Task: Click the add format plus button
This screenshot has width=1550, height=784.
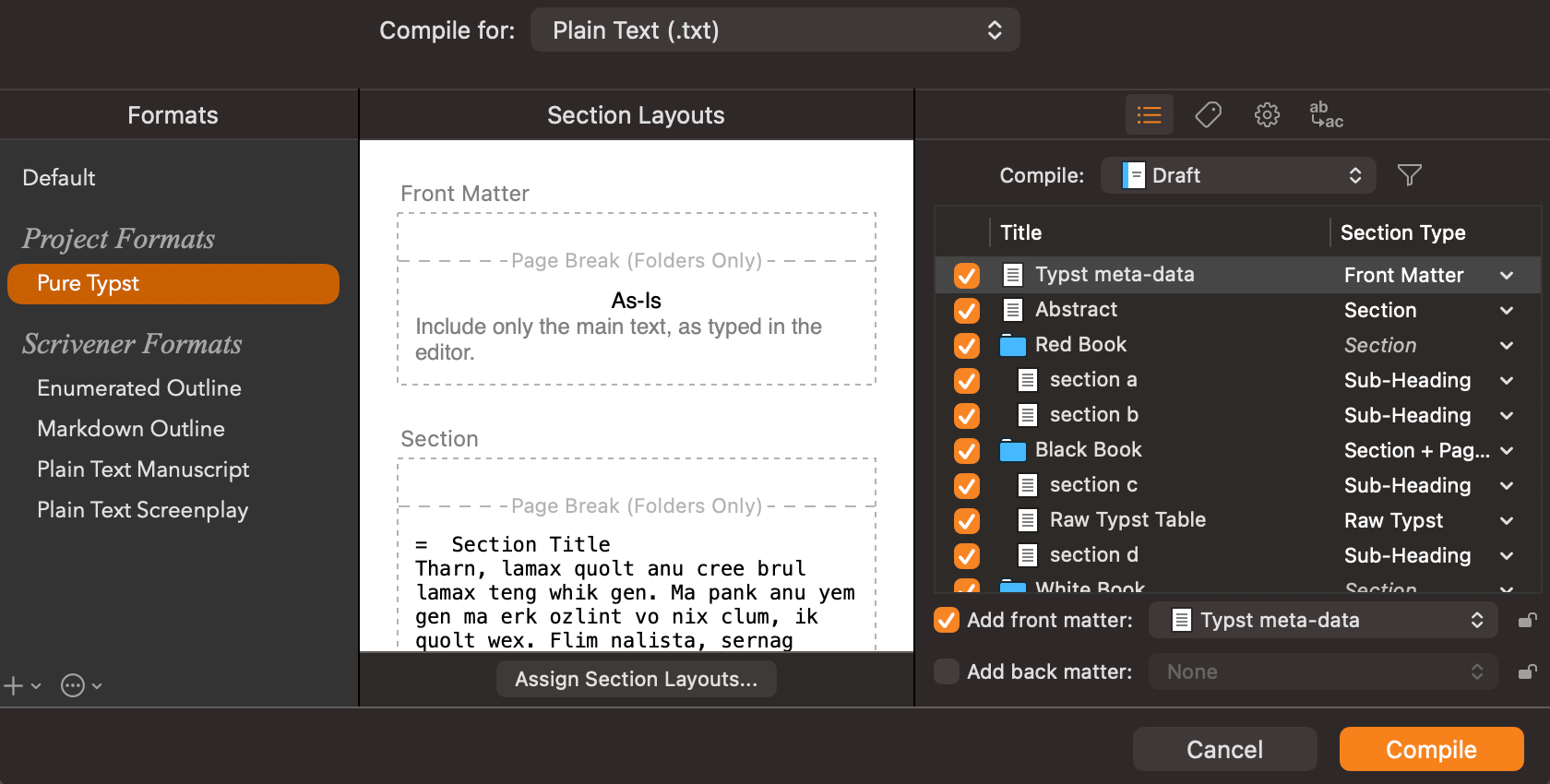Action: (14, 685)
